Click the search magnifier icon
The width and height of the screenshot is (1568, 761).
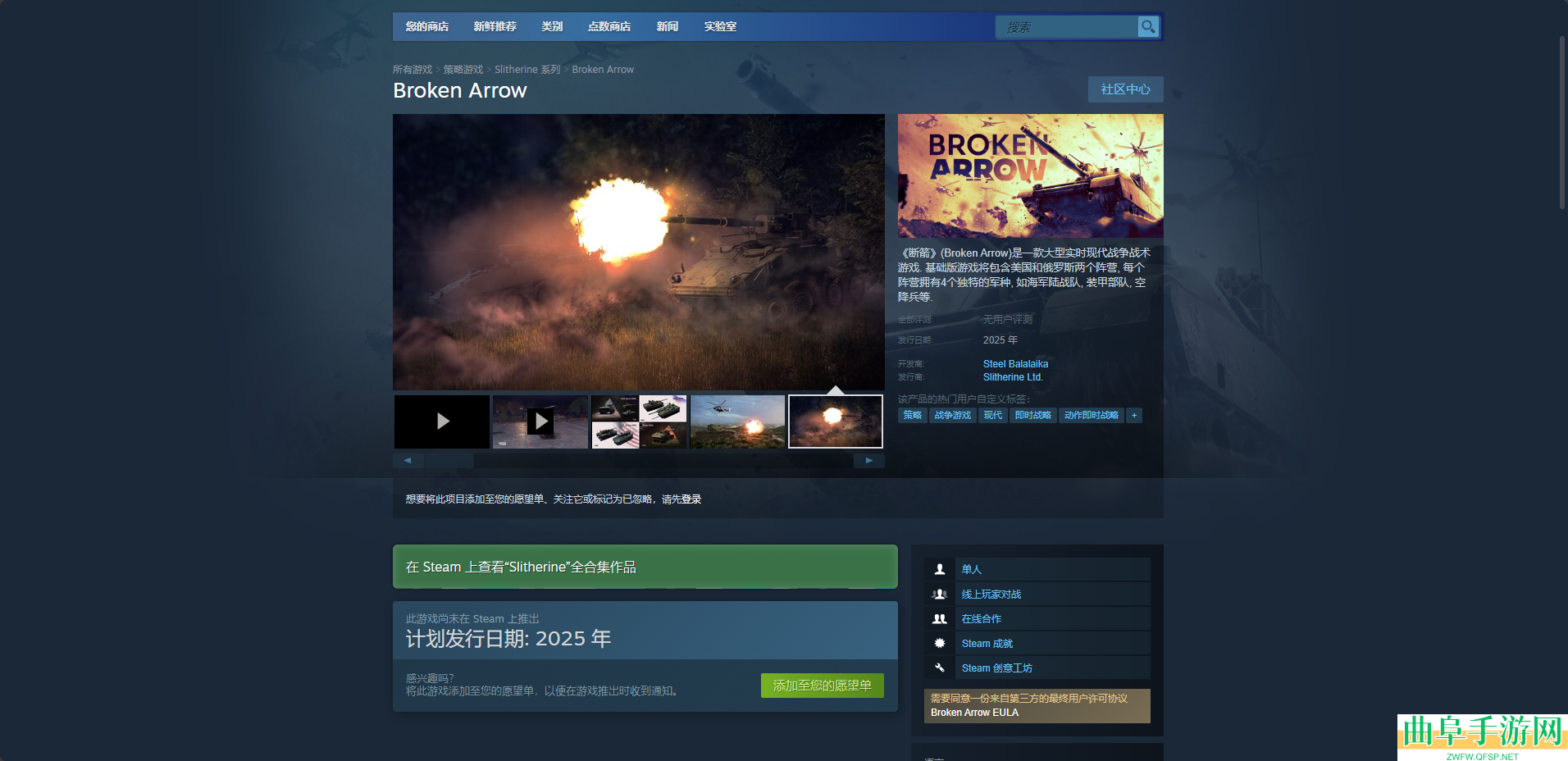[1148, 27]
